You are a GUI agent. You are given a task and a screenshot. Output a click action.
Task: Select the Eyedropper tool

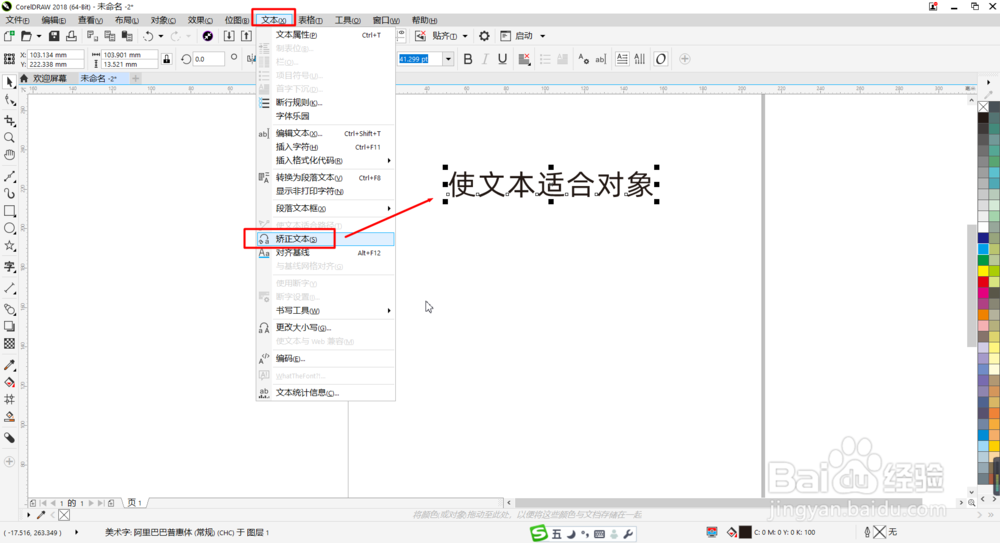pos(10,365)
